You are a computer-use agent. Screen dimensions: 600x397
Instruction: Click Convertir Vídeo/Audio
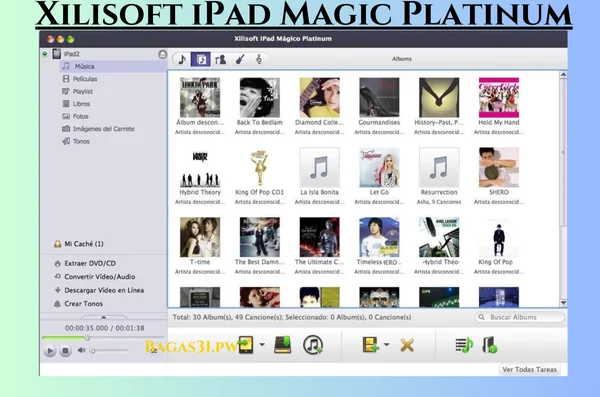click(99, 276)
